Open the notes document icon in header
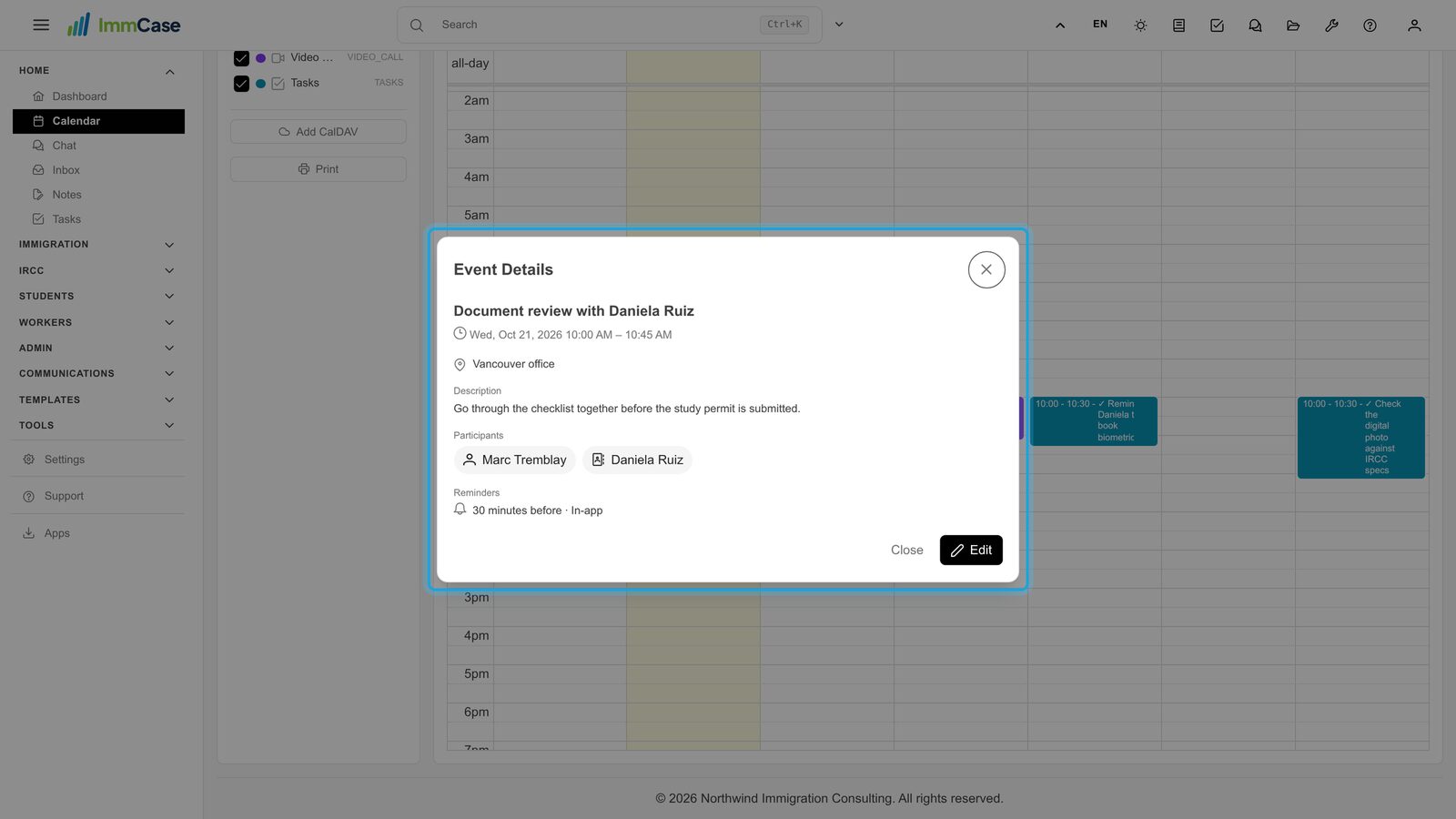Viewport: 1456px width, 819px height. click(1178, 25)
